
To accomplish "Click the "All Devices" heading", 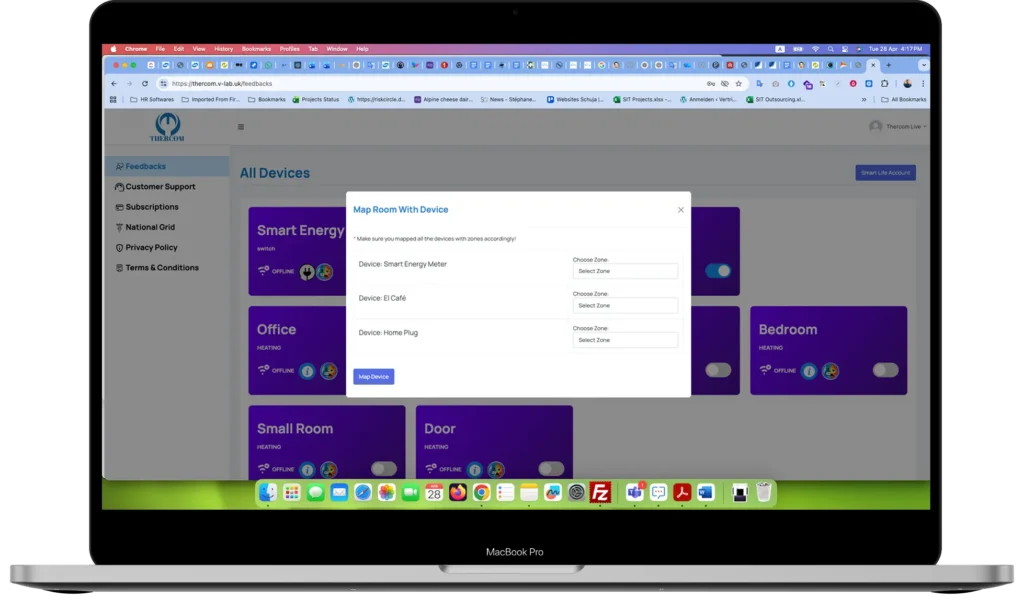I will point(275,173).
